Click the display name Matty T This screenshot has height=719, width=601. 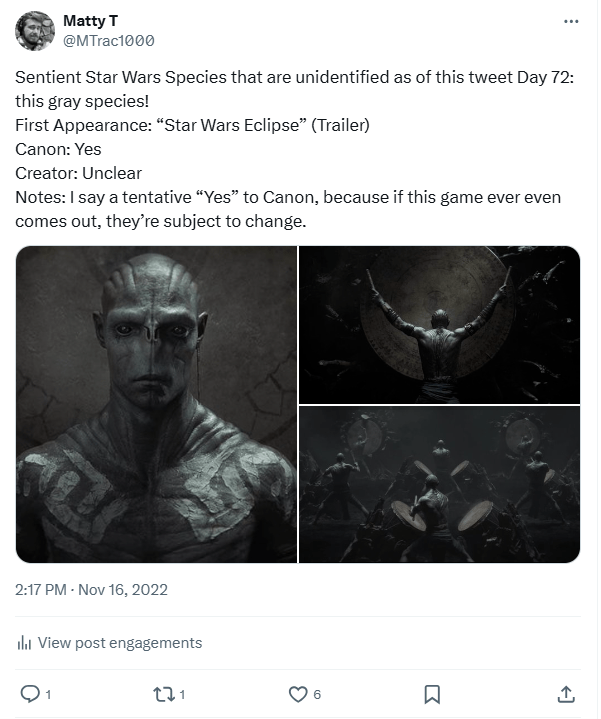point(88,21)
